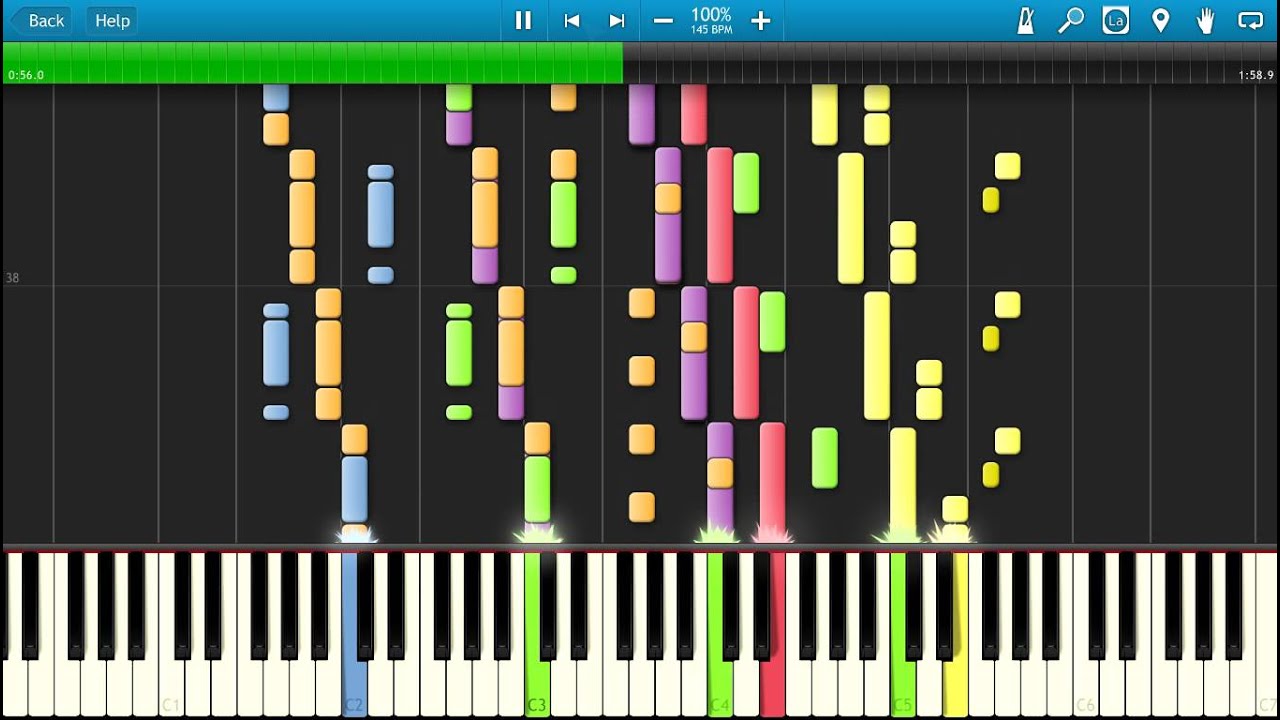Open the magnifier zoom tool

[x=1071, y=20]
